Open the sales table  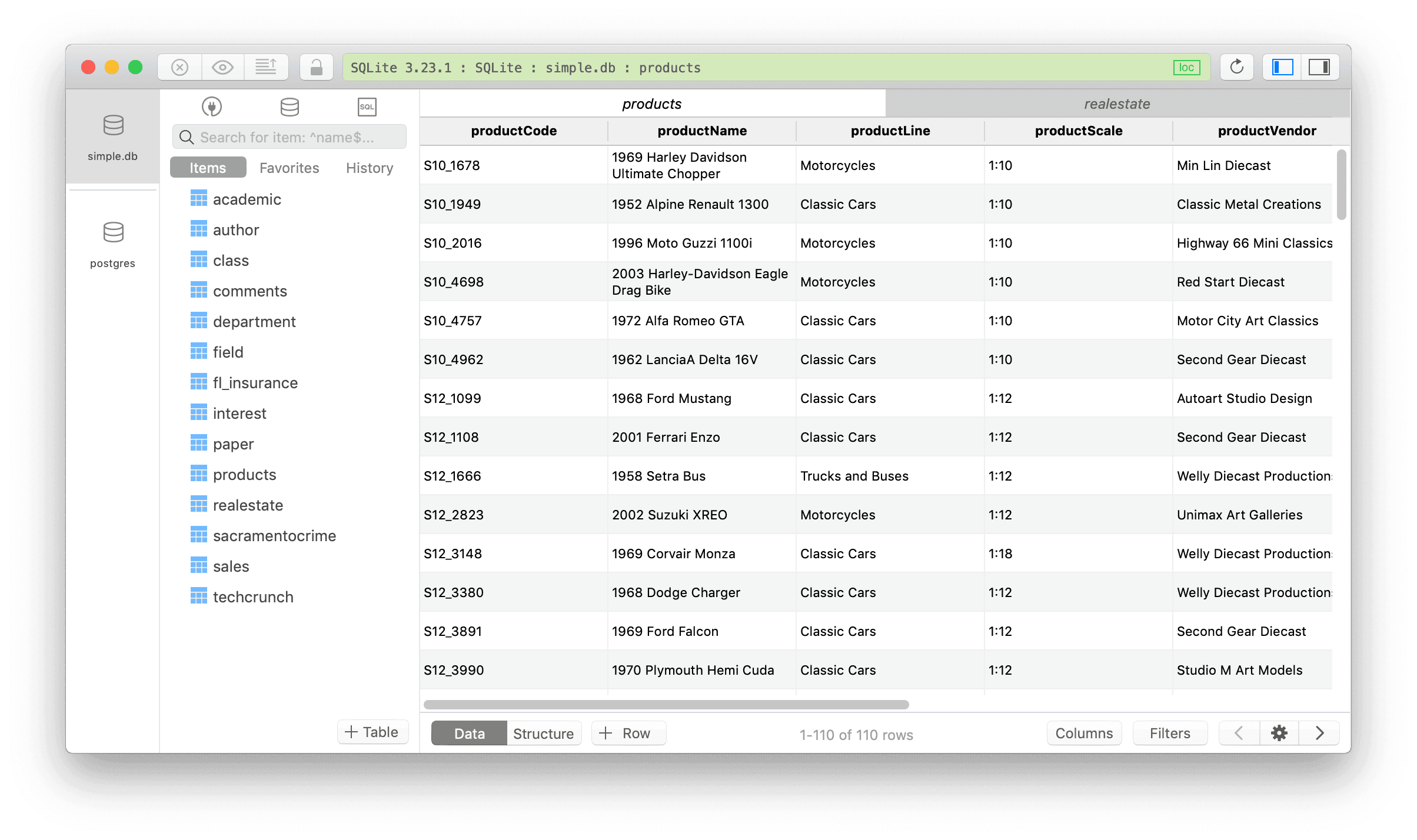click(219, 566)
